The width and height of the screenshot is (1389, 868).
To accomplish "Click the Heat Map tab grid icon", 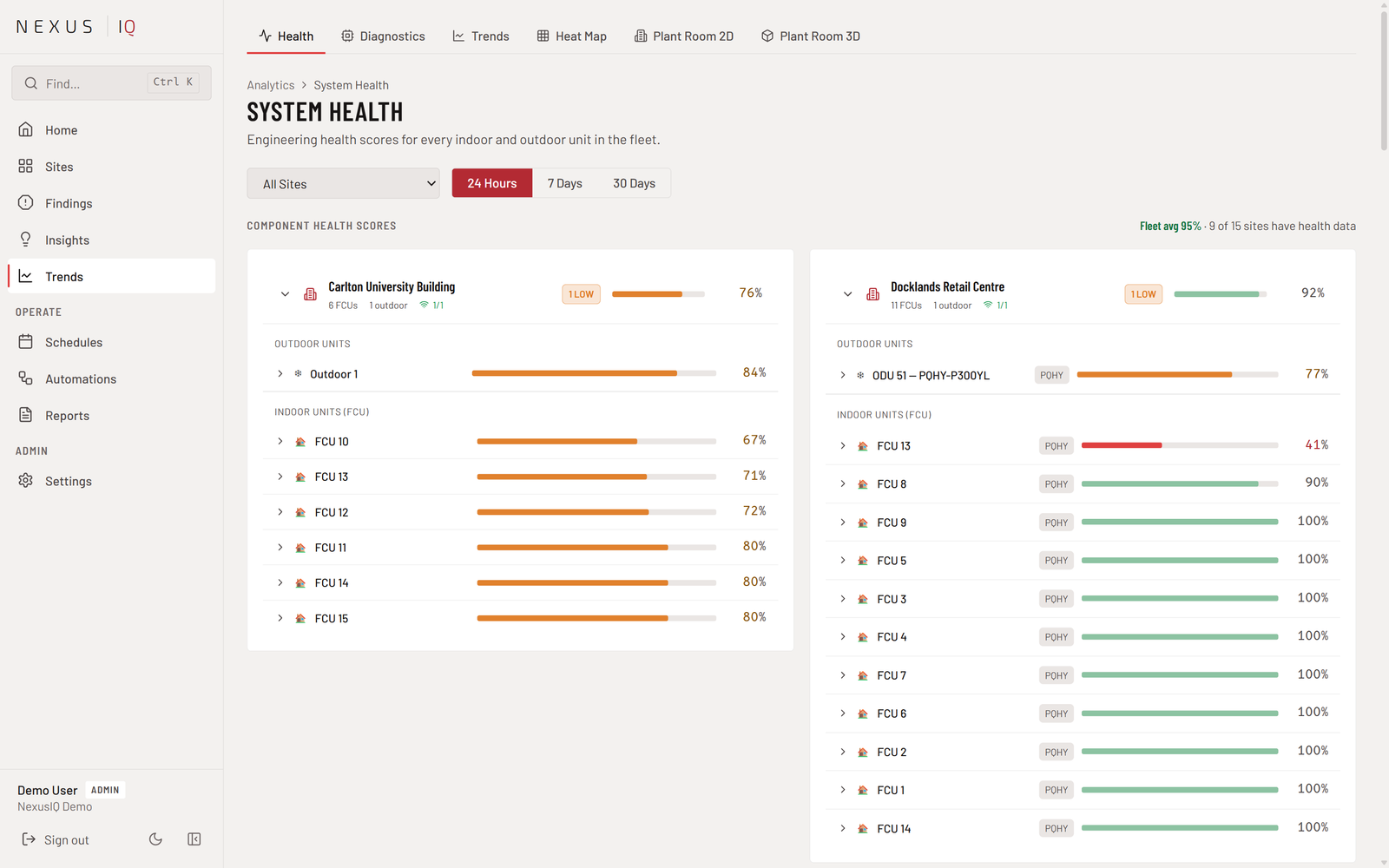I will [x=543, y=36].
